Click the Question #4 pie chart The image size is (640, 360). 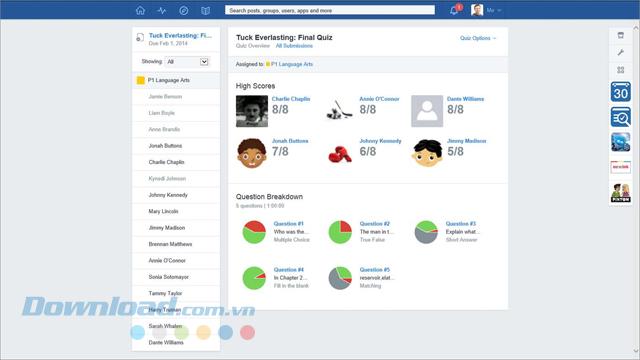[254, 278]
